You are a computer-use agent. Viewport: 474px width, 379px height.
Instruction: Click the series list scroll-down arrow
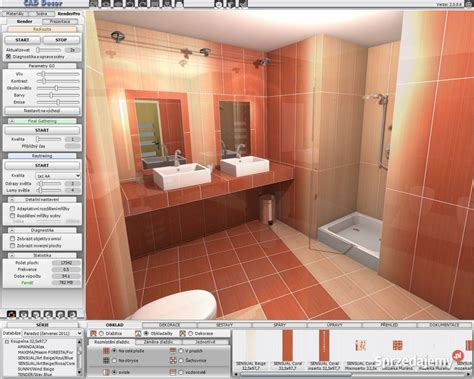point(79,372)
